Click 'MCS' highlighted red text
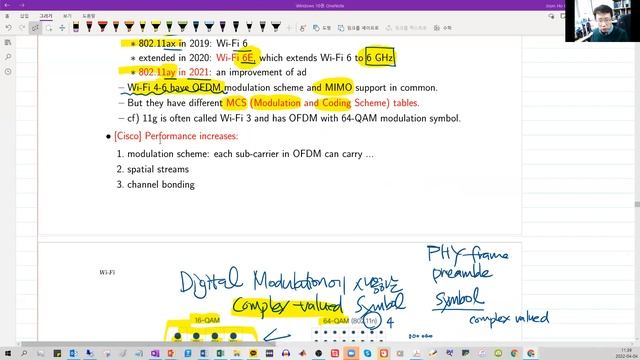 (x=236, y=103)
